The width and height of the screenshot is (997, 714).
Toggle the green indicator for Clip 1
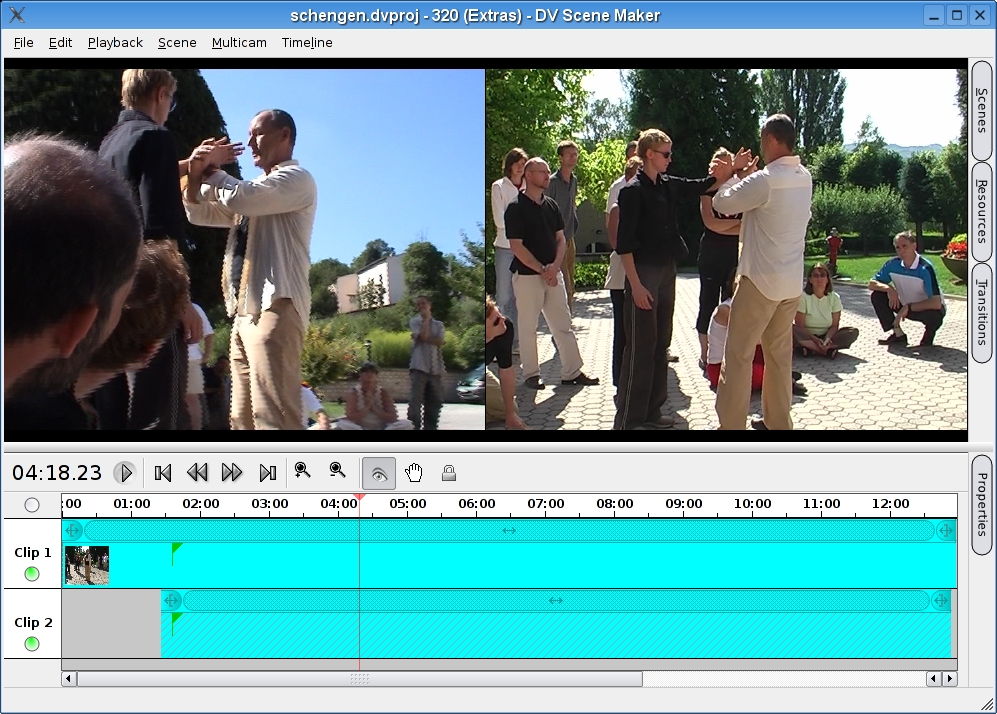(x=32, y=574)
